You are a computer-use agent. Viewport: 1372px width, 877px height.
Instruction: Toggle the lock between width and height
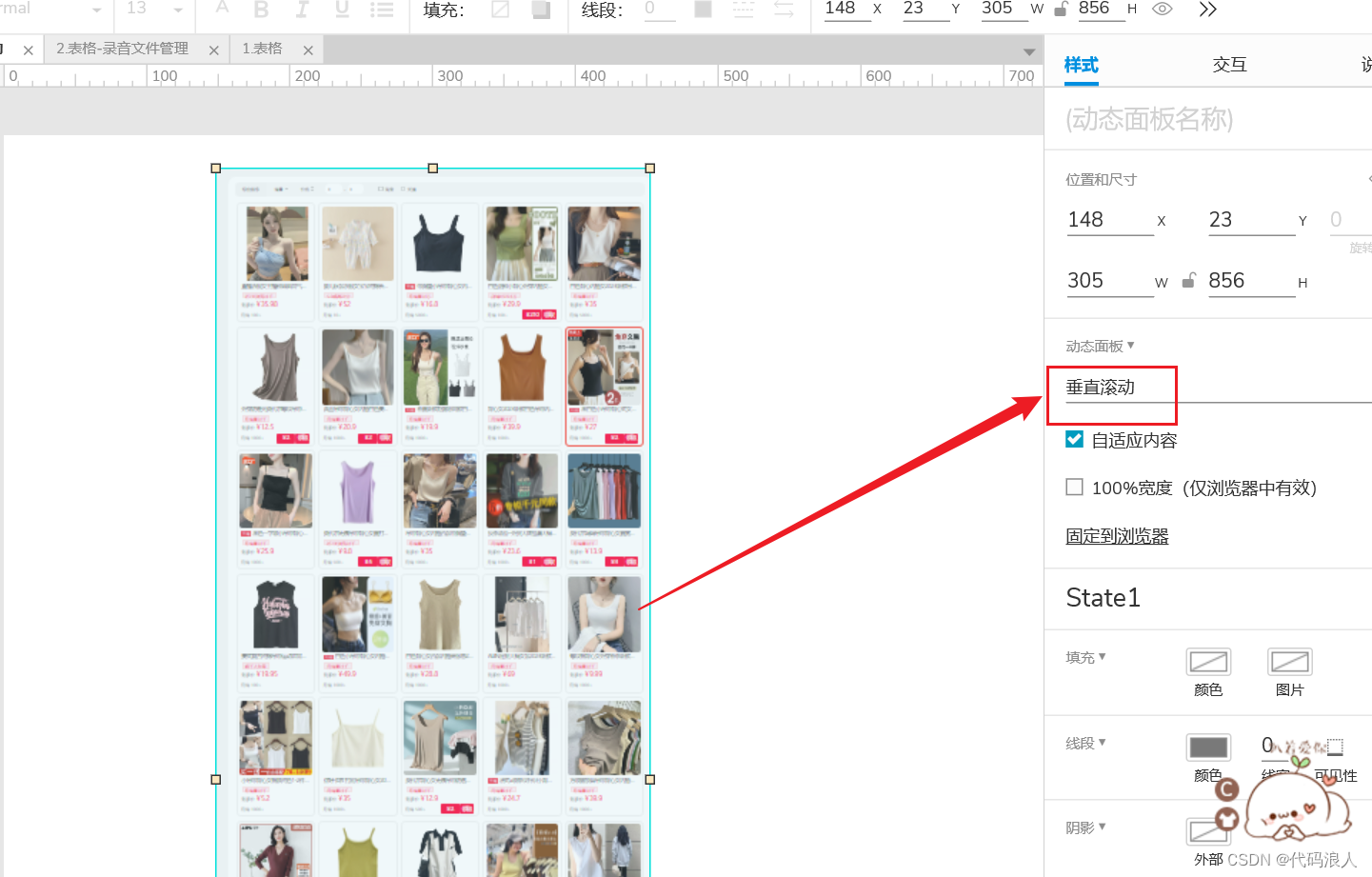pos(1188,281)
